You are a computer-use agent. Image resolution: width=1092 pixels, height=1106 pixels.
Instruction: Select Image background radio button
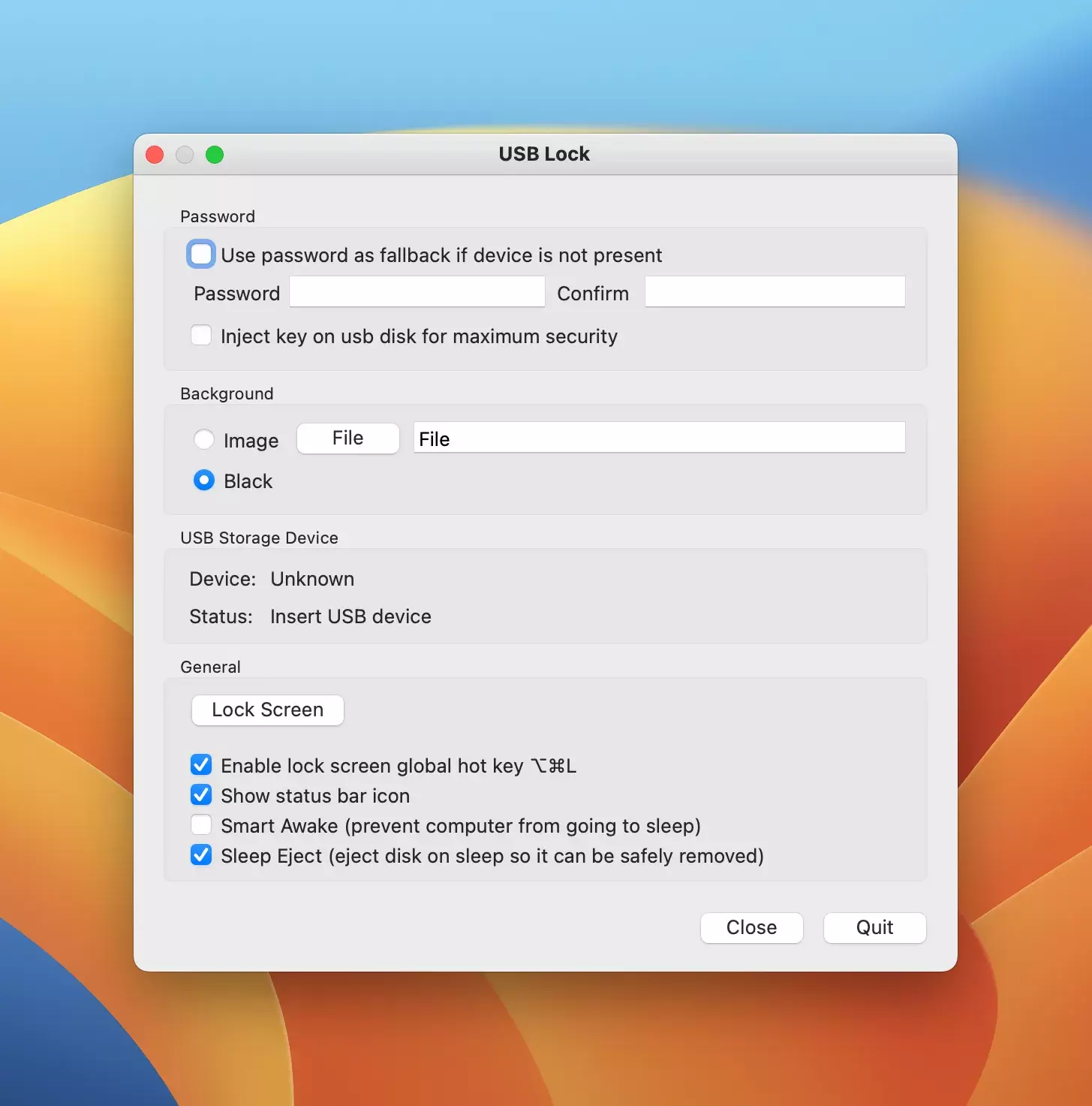click(x=204, y=439)
